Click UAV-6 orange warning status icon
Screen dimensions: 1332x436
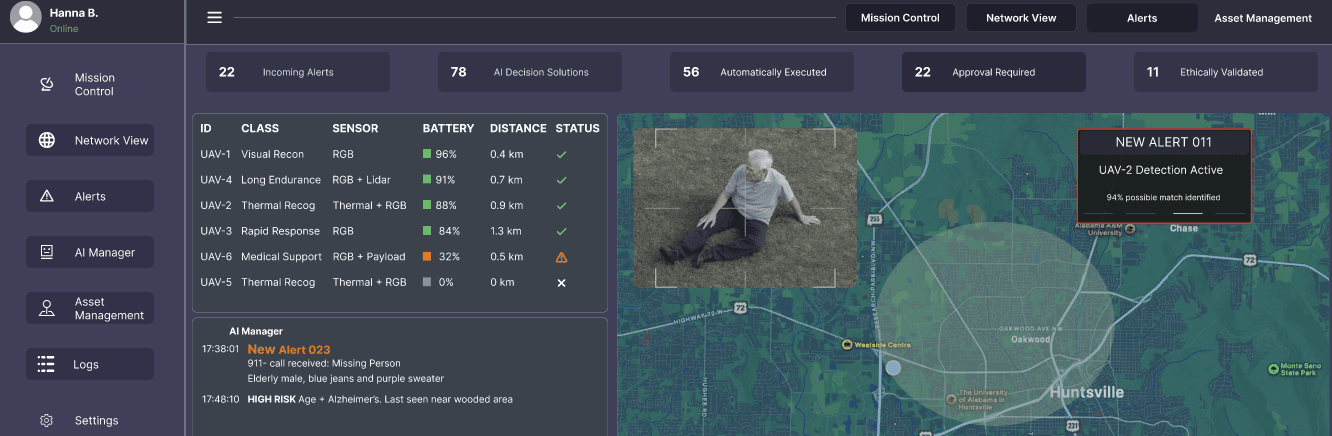coord(561,257)
